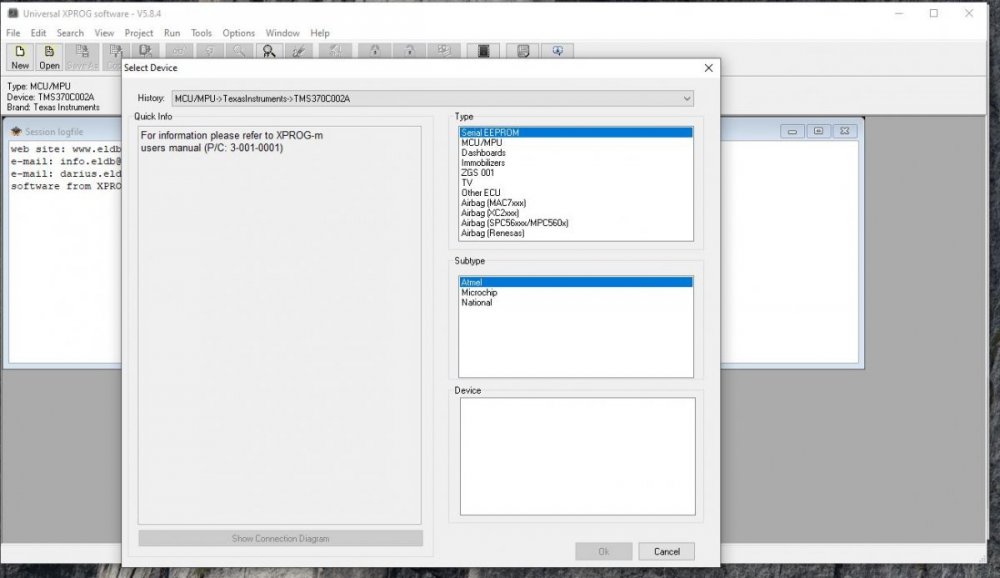Pick Microchip in the Subtype list

pyautogui.click(x=479, y=292)
